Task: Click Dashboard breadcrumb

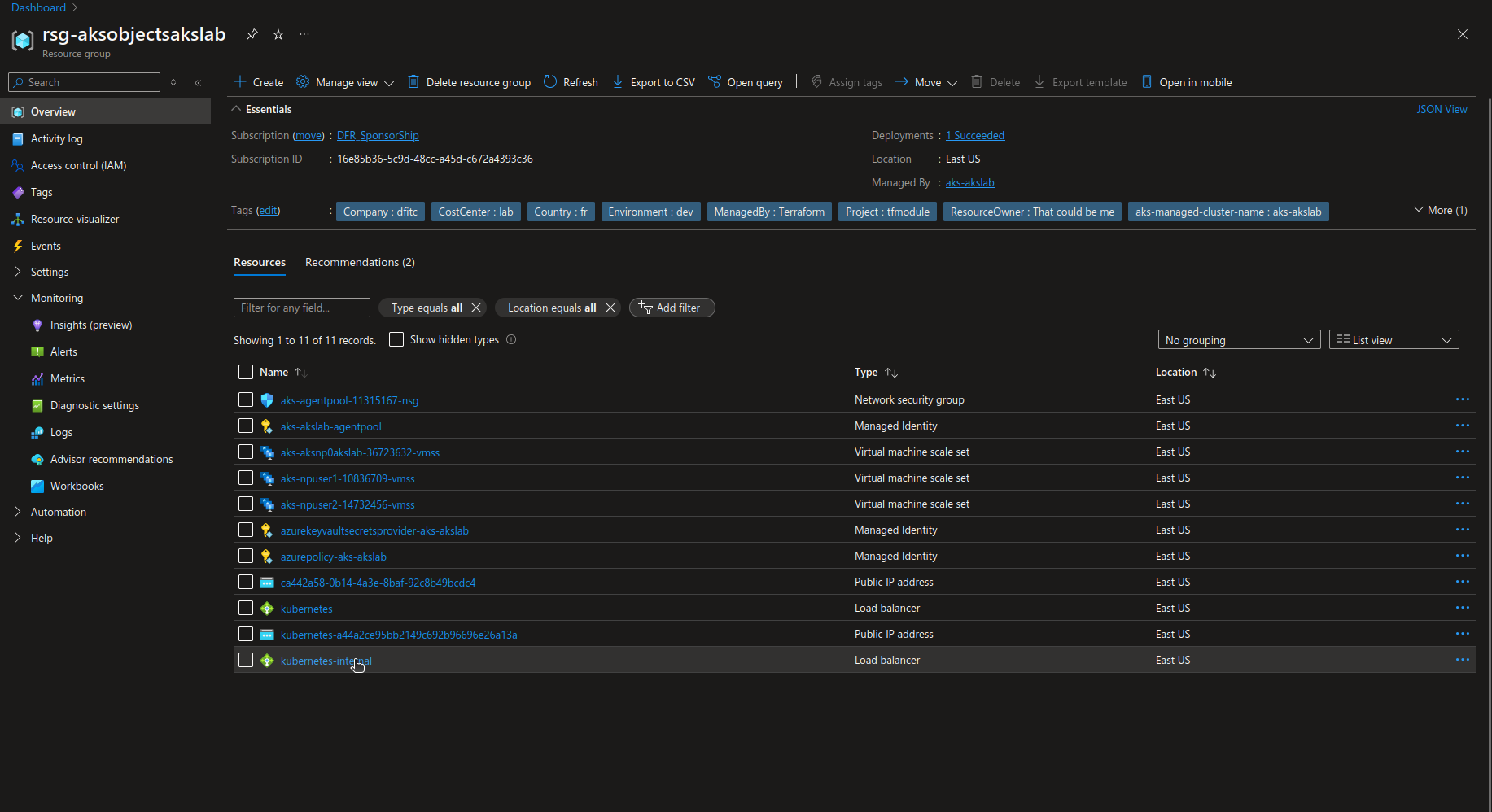Action: coord(38,7)
